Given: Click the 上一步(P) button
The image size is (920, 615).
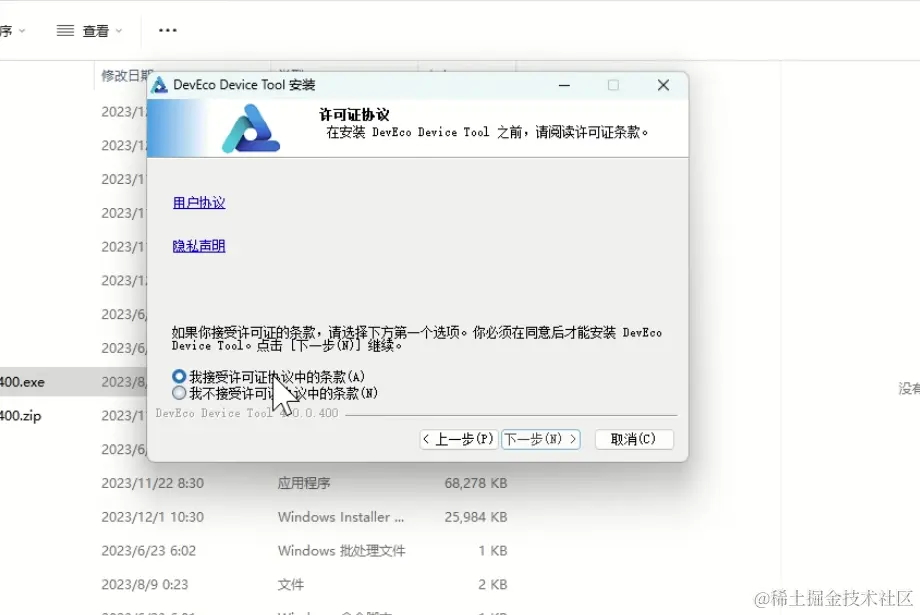Looking at the screenshot, I should pyautogui.click(x=459, y=439).
